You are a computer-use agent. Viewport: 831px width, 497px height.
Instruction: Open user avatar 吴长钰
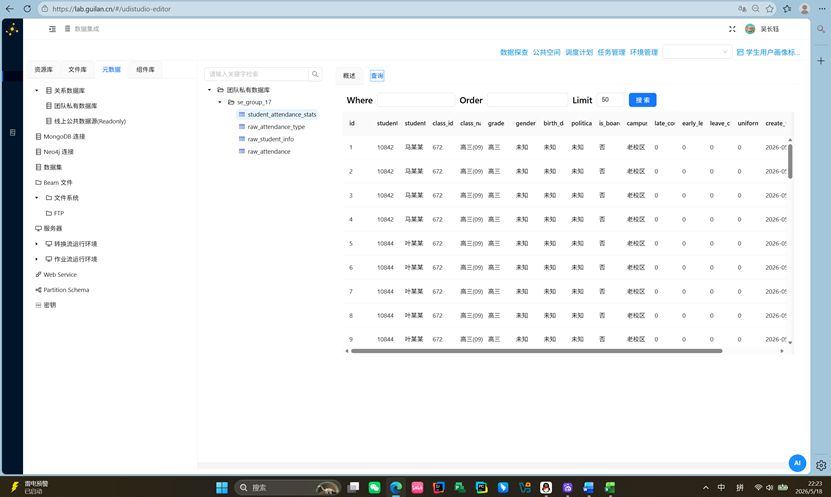(x=750, y=29)
